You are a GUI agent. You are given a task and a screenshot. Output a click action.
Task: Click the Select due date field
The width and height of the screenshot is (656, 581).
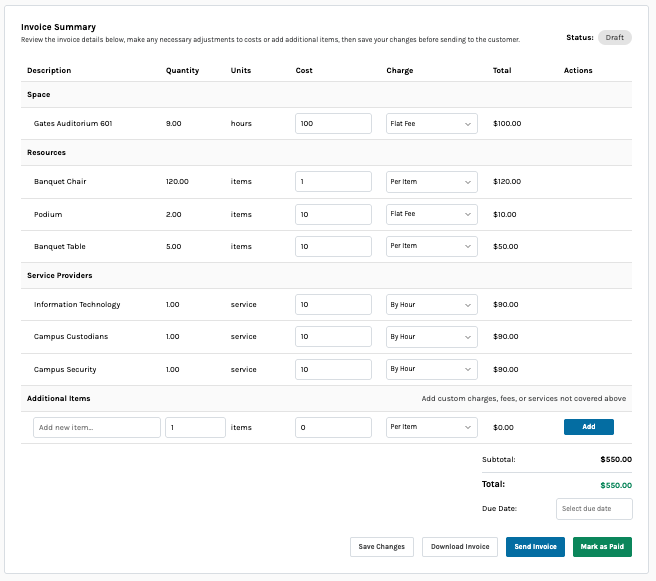point(594,509)
